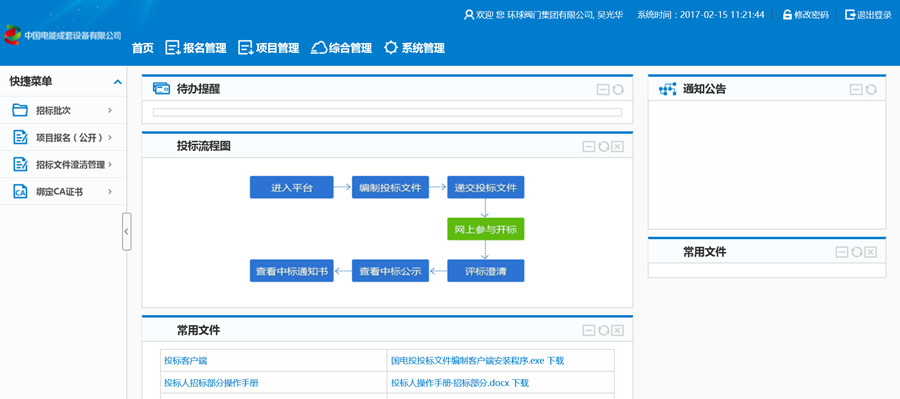Click the company logo 中国电能成套设备有限公司
Image resolution: width=900 pixels, height=399 pixels.
63,35
